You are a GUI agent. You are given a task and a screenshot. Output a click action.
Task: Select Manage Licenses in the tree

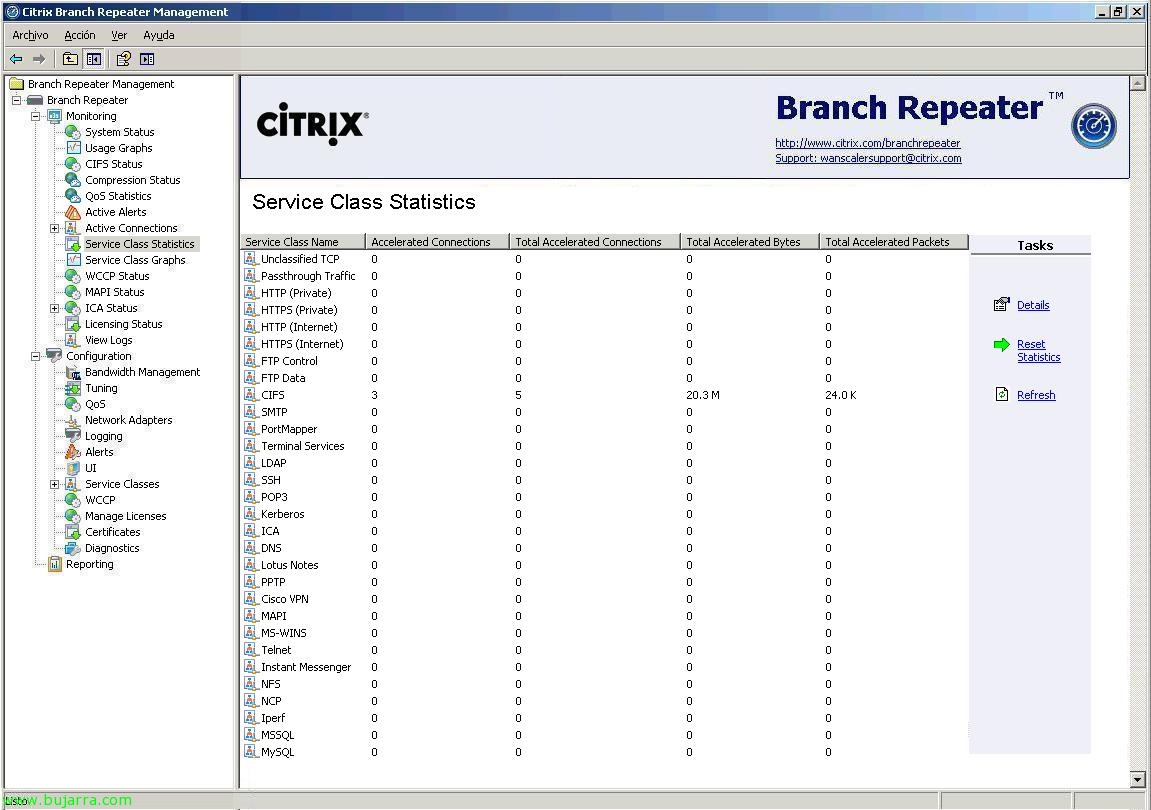click(x=126, y=516)
